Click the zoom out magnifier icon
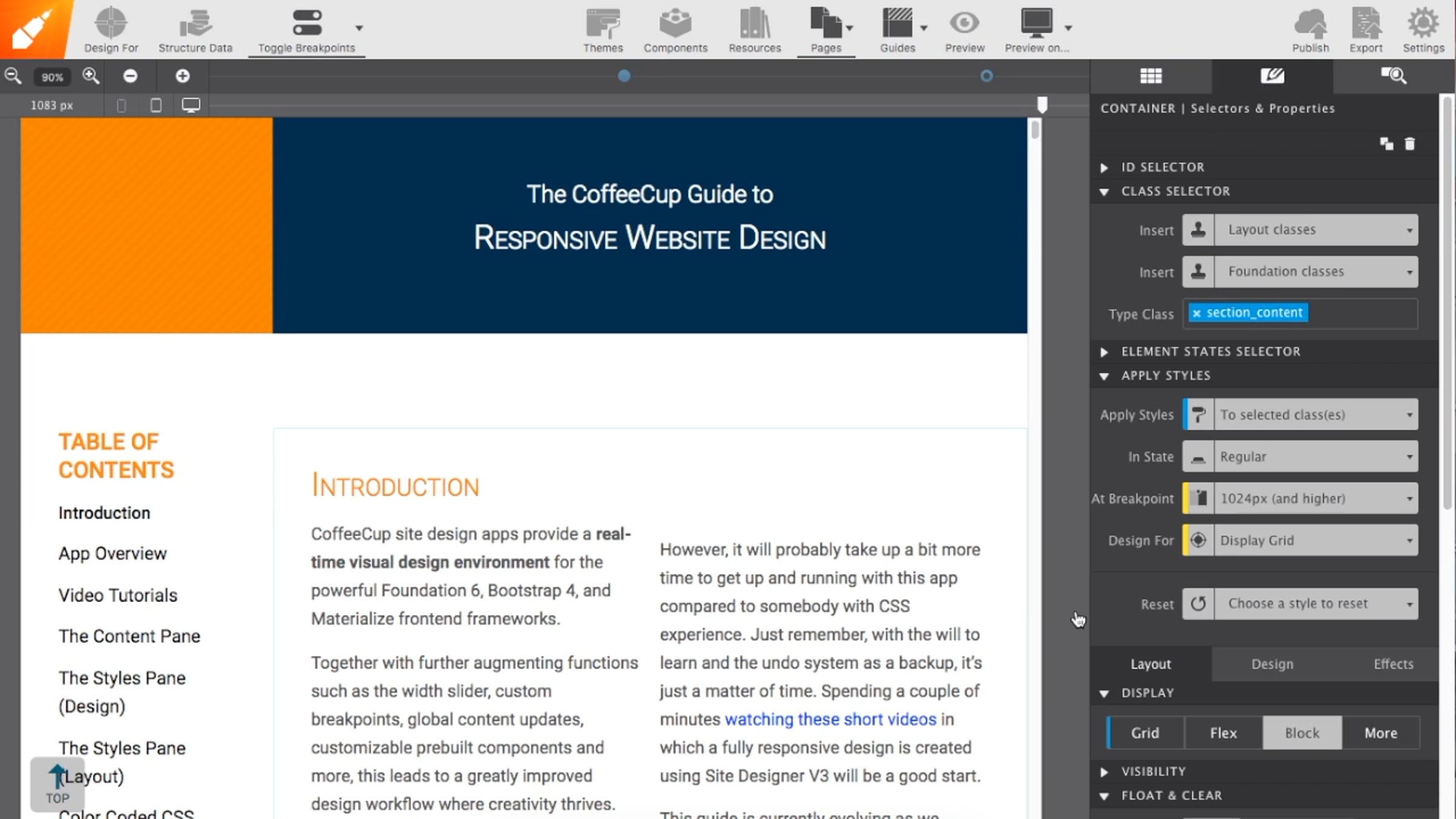 point(13,76)
